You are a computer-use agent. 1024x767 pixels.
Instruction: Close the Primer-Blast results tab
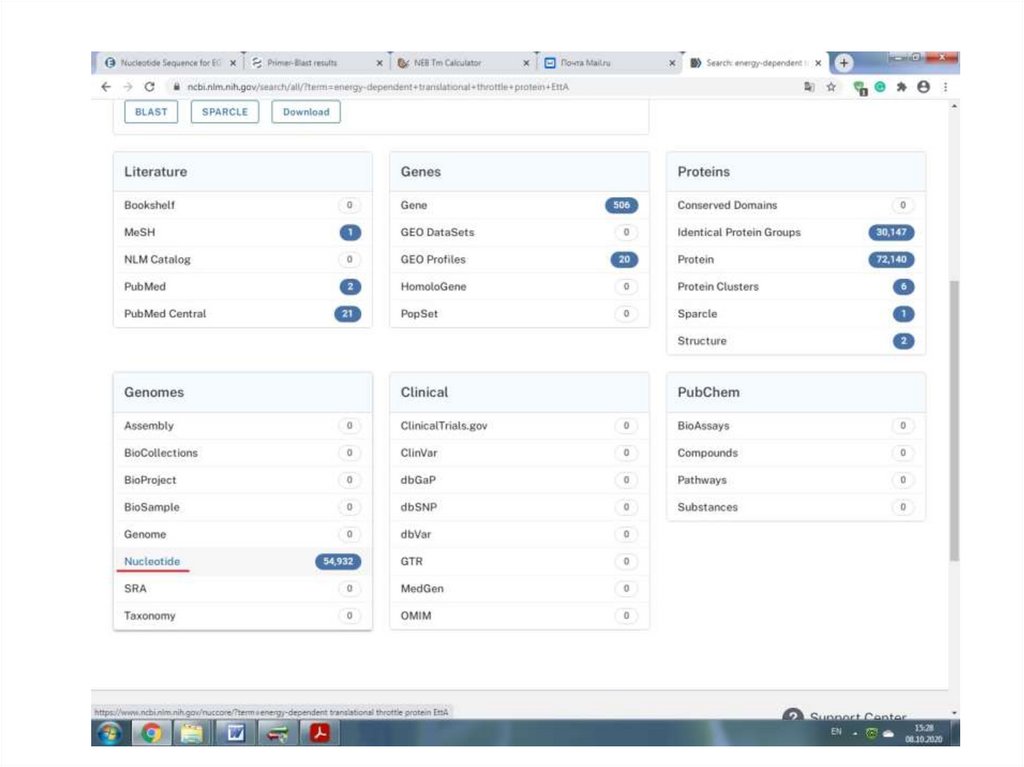pyautogui.click(x=379, y=63)
